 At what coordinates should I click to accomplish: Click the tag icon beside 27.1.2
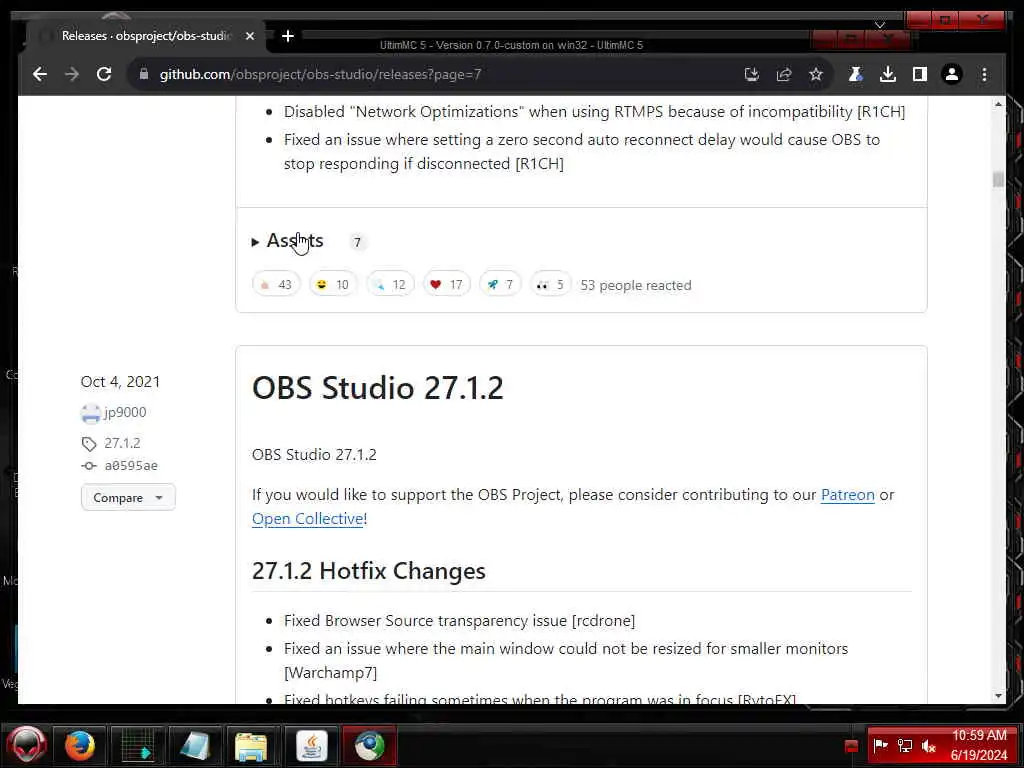click(x=89, y=444)
